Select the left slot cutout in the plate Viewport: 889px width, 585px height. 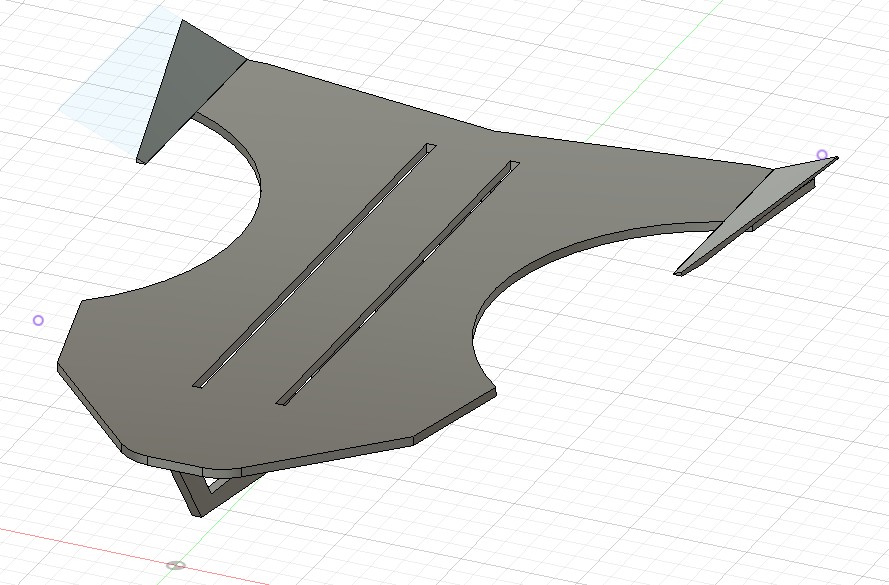coord(315,265)
